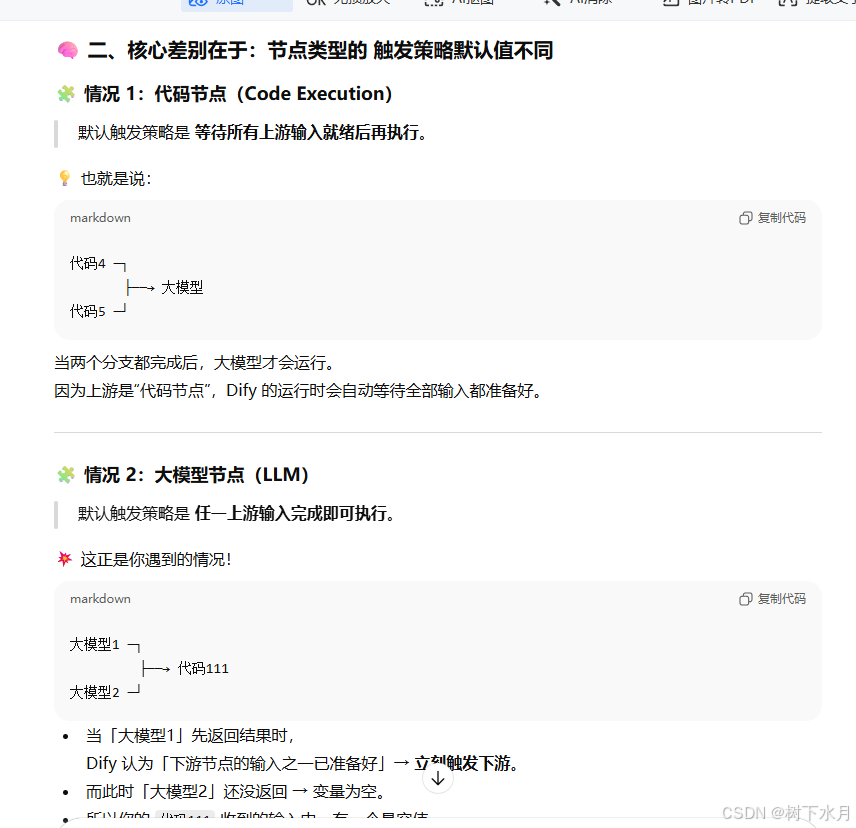
Task: Click the 代码5 line in the diagram
Action: (x=98, y=311)
